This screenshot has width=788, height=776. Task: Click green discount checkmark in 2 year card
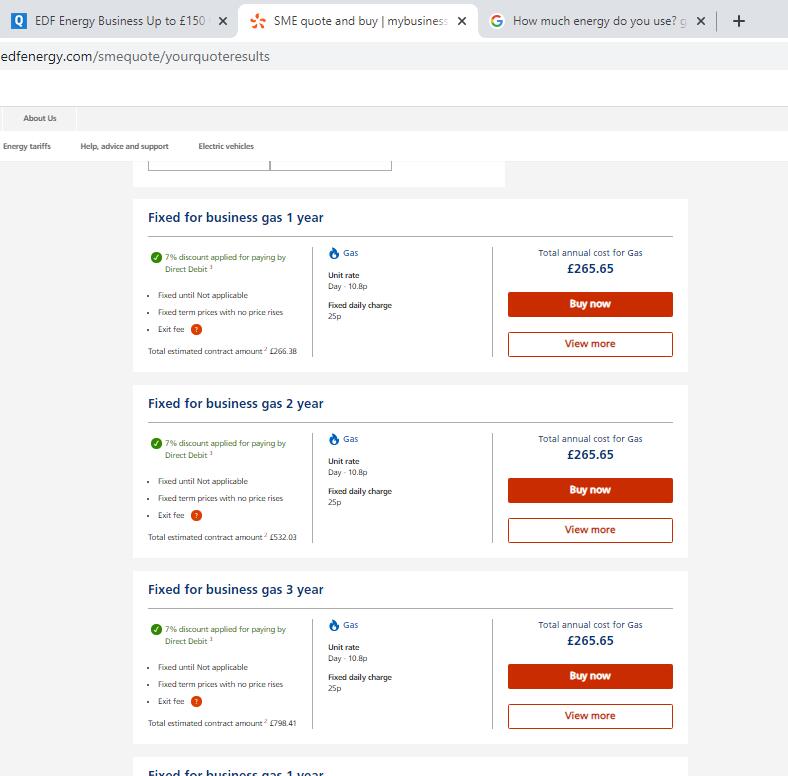pyautogui.click(x=156, y=443)
